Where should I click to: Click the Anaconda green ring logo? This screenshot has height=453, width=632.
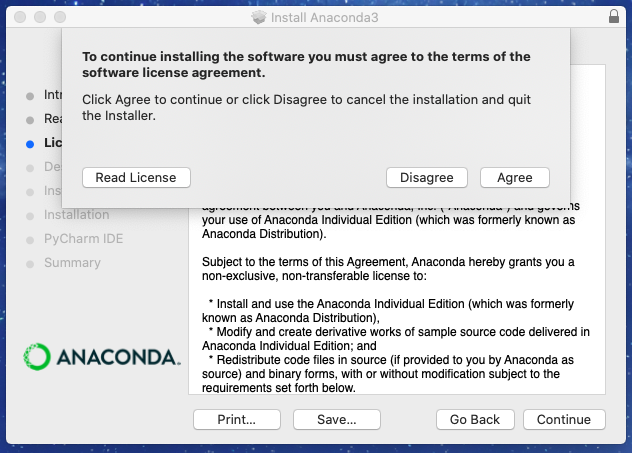tap(37, 357)
